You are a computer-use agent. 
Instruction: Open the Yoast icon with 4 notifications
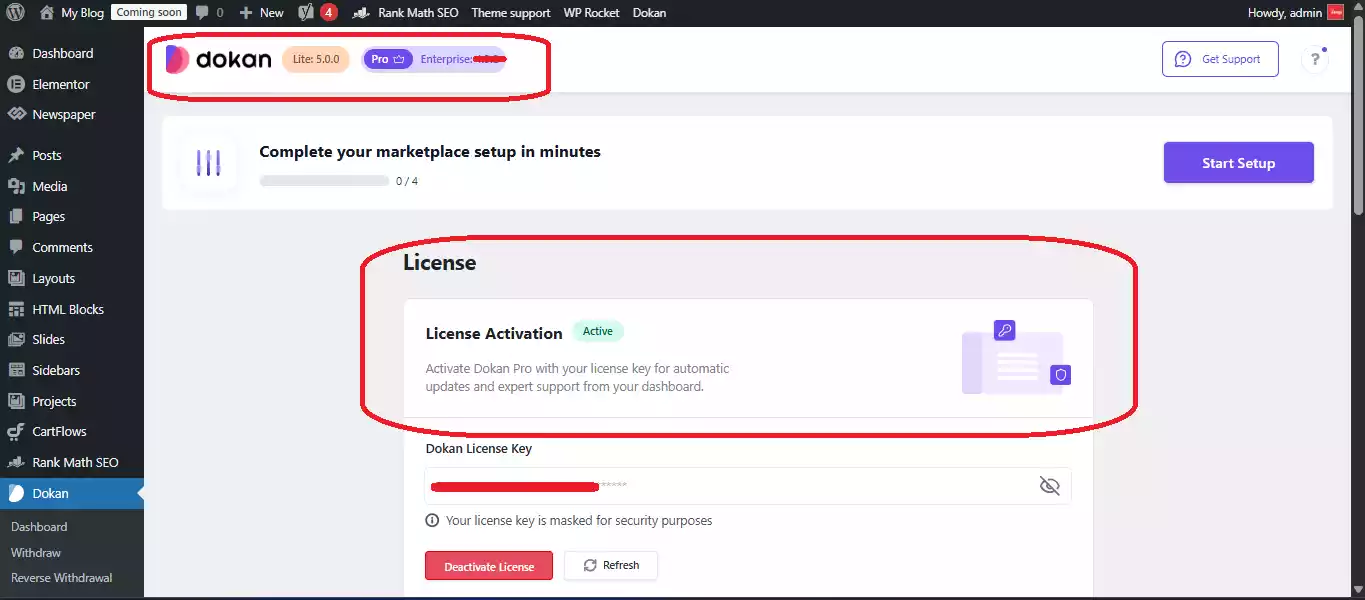(318, 13)
